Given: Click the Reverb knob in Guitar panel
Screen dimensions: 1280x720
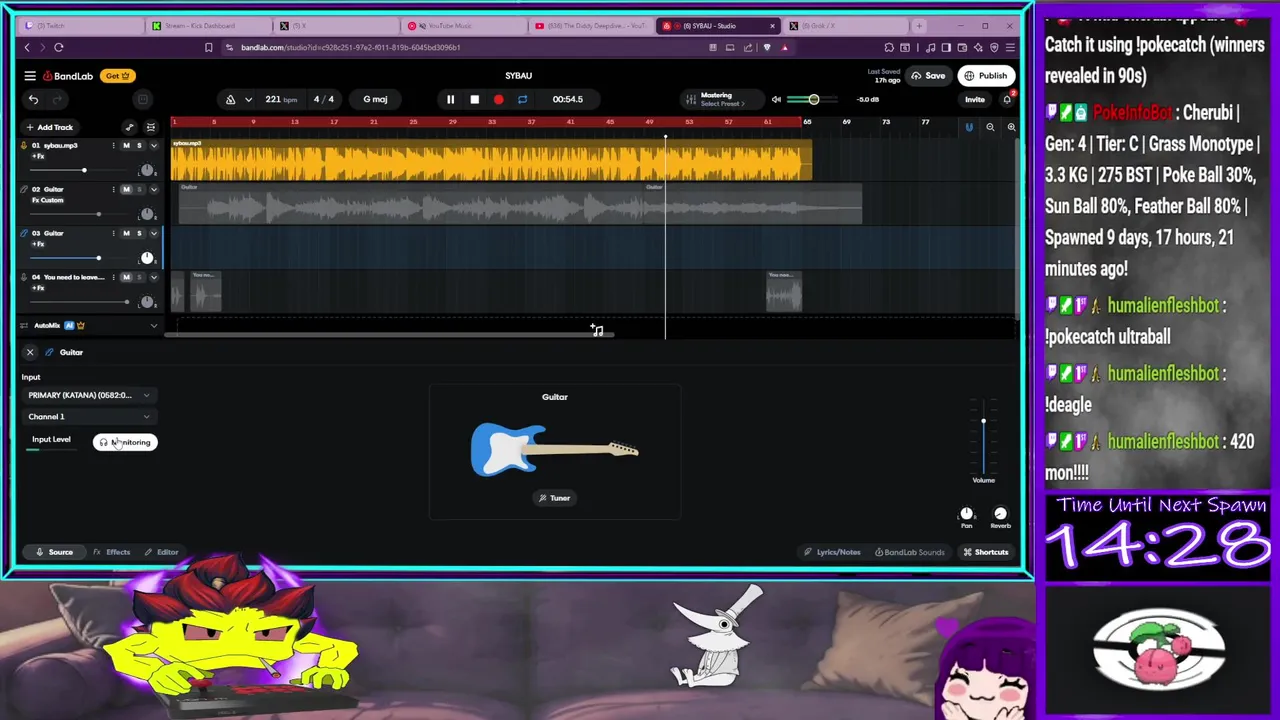Looking at the screenshot, I should (1000, 514).
